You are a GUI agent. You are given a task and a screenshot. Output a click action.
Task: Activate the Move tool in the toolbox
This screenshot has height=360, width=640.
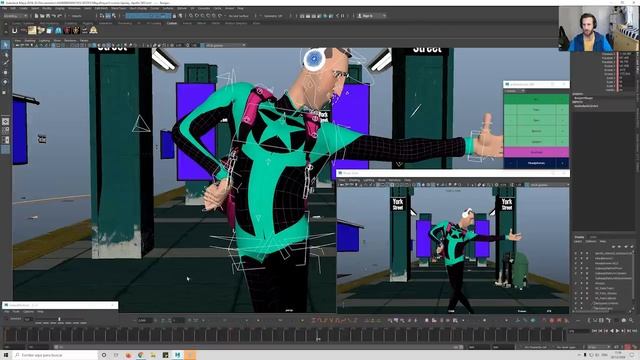[x=5, y=73]
